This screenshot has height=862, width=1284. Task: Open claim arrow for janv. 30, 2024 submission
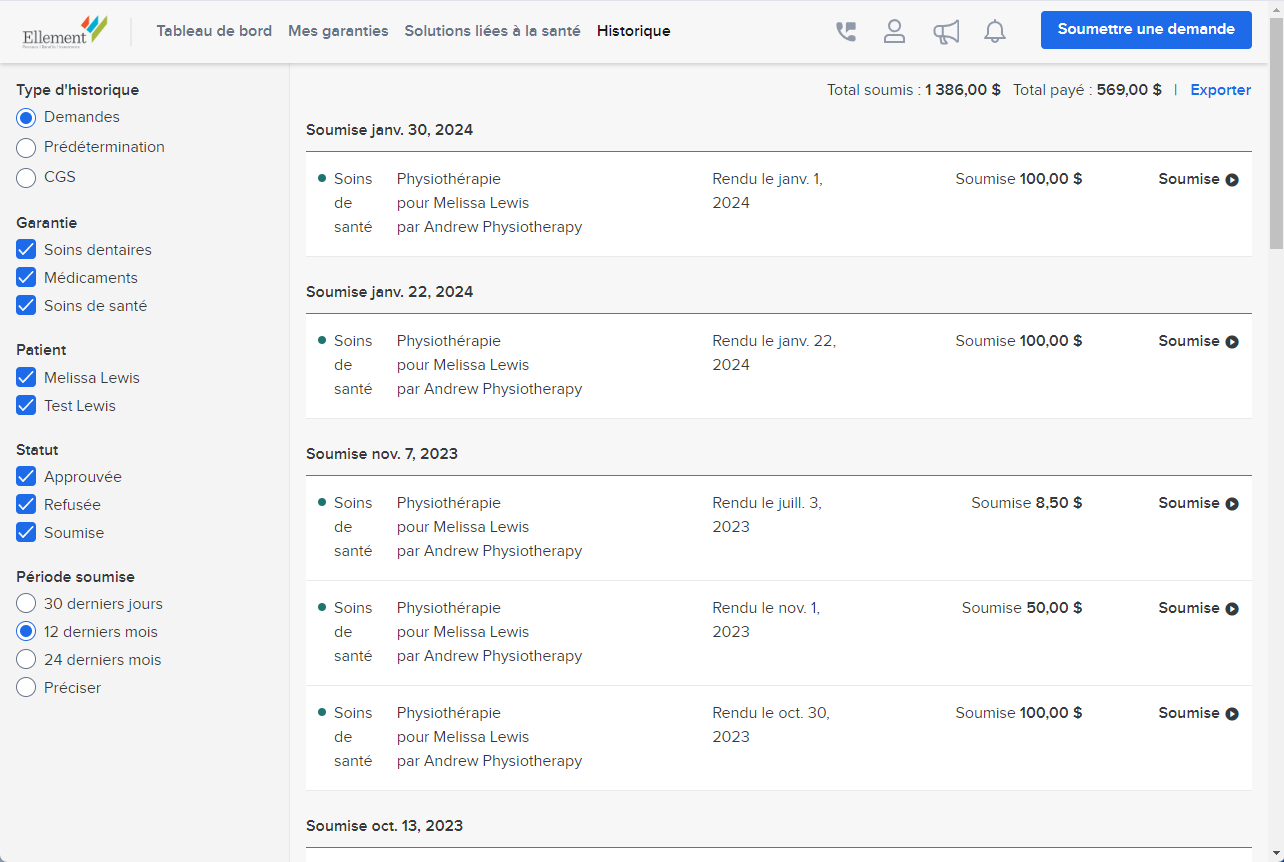[1232, 180]
